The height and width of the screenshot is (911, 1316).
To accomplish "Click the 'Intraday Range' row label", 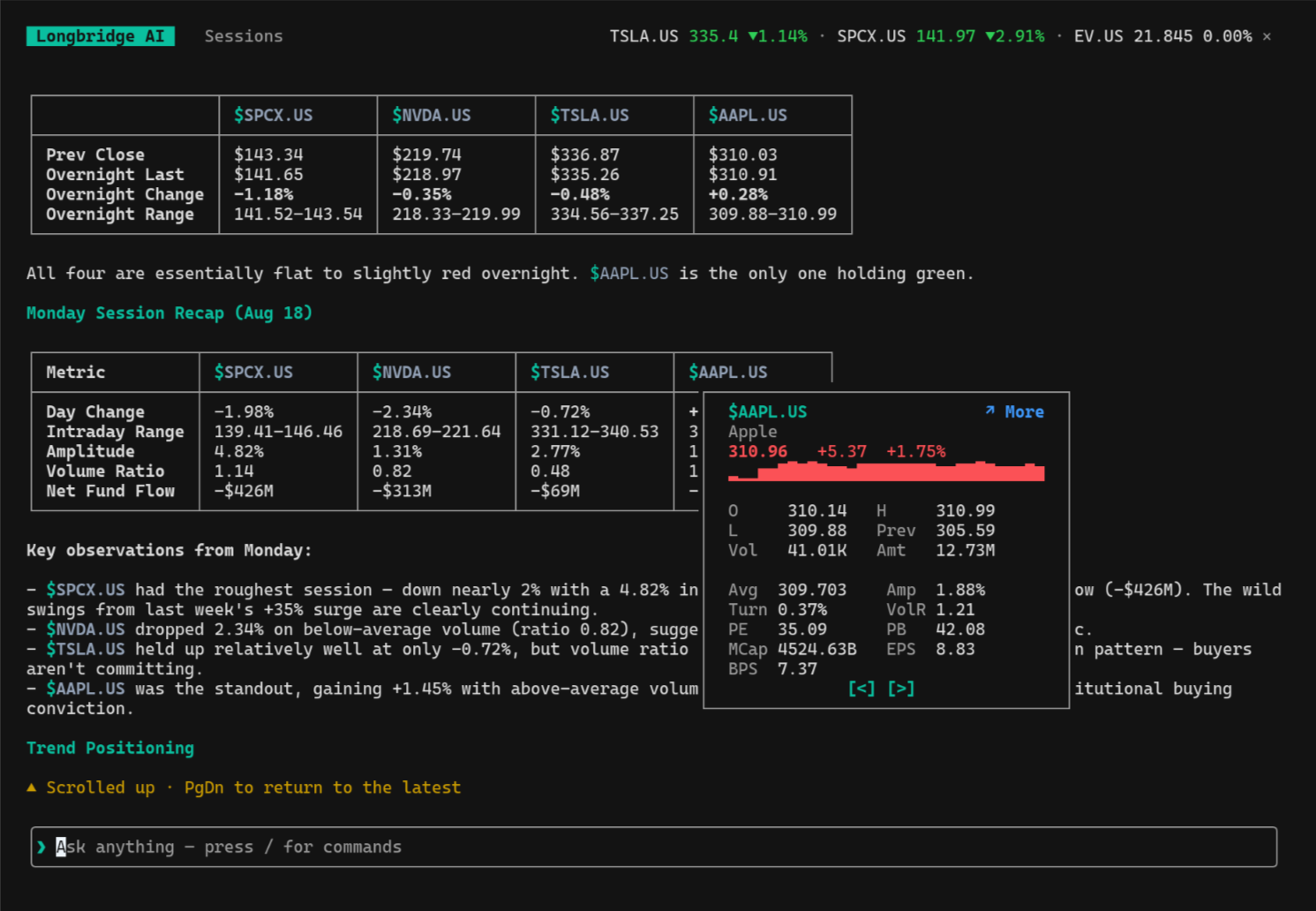I will point(115,432).
